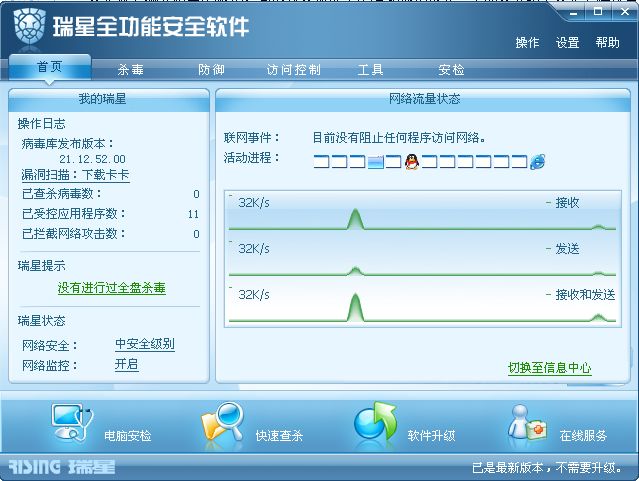639x481 pixels.
Task: Click the 接收 traffic graph spike
Action: [355, 219]
